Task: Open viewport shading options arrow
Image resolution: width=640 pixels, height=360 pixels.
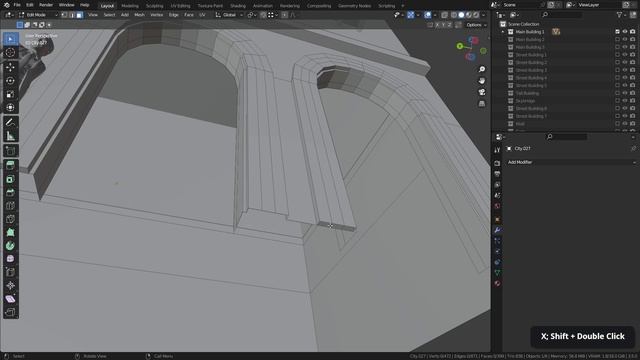Action: click(484, 15)
